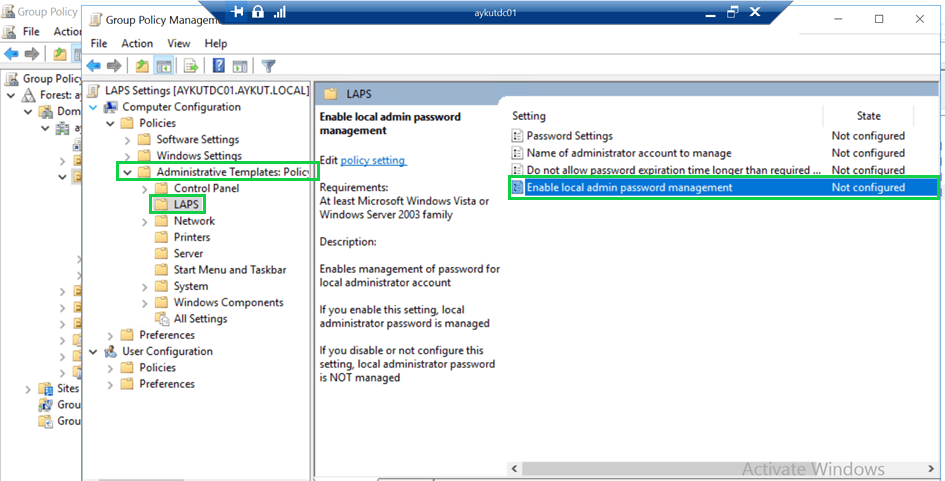This screenshot has width=945, height=481.
Task: Expand Preferences under Computer Configuration
Action: point(111,335)
